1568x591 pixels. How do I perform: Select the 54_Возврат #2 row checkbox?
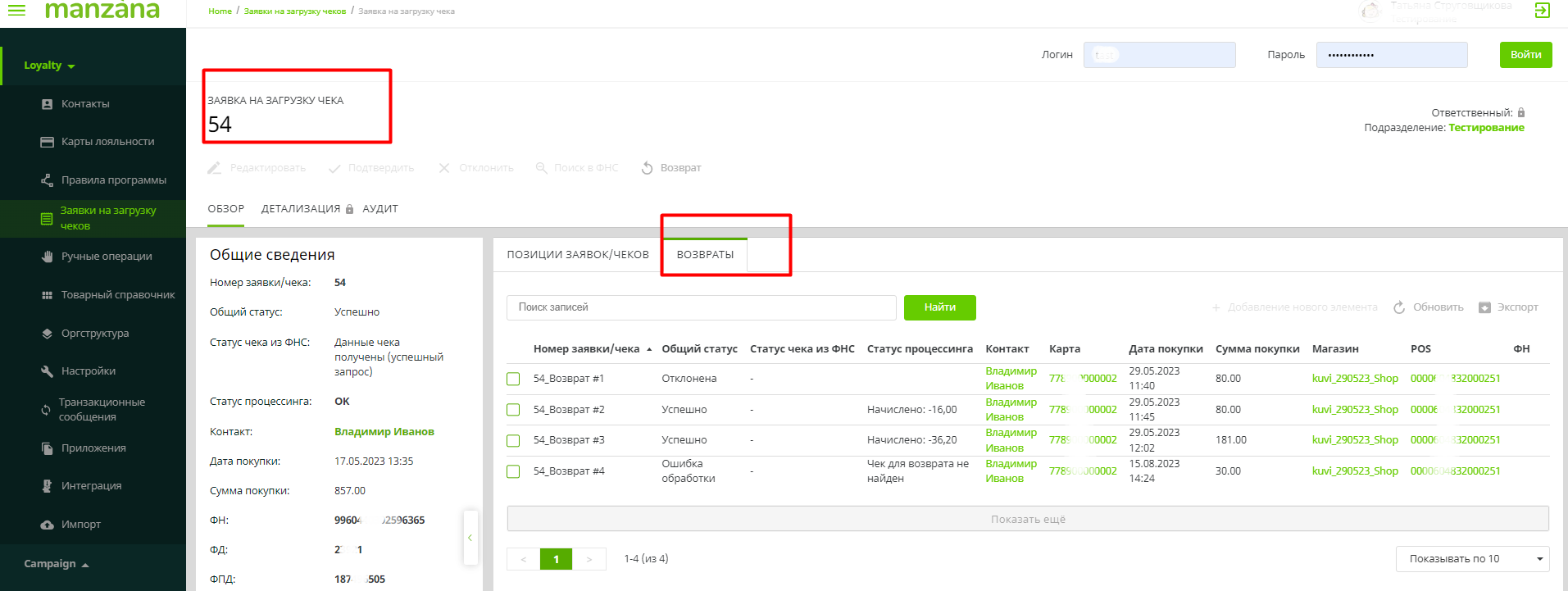(x=513, y=410)
